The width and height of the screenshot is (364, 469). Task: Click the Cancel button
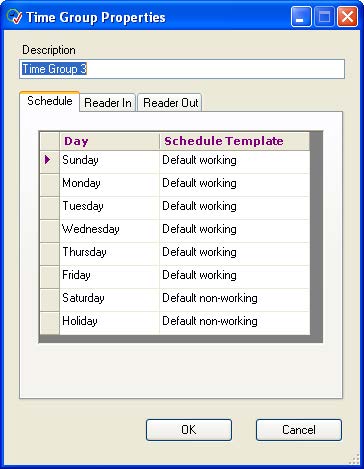(299, 430)
